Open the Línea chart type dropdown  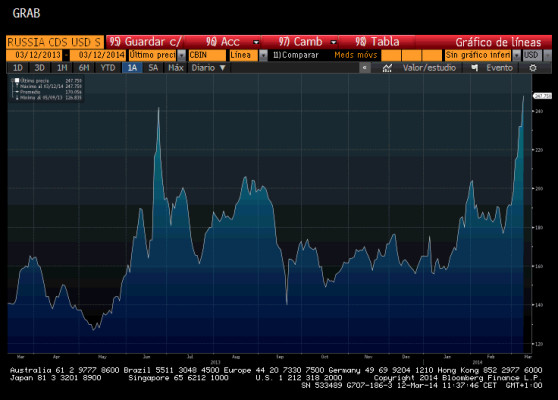[263, 55]
